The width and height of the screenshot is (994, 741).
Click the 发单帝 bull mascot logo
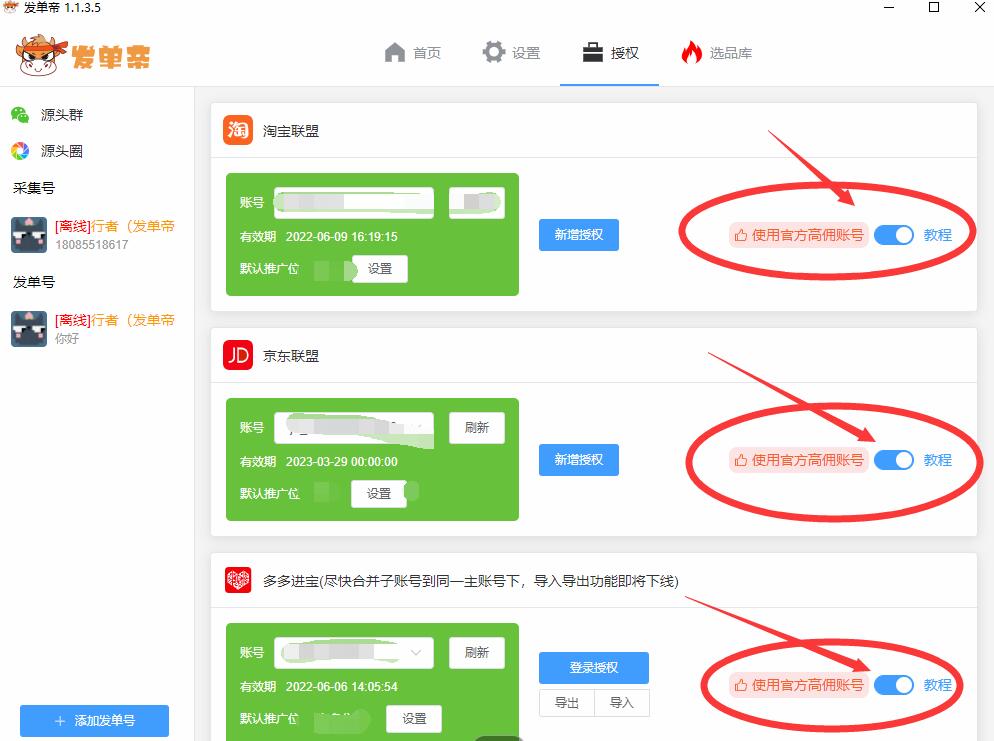[x=41, y=55]
